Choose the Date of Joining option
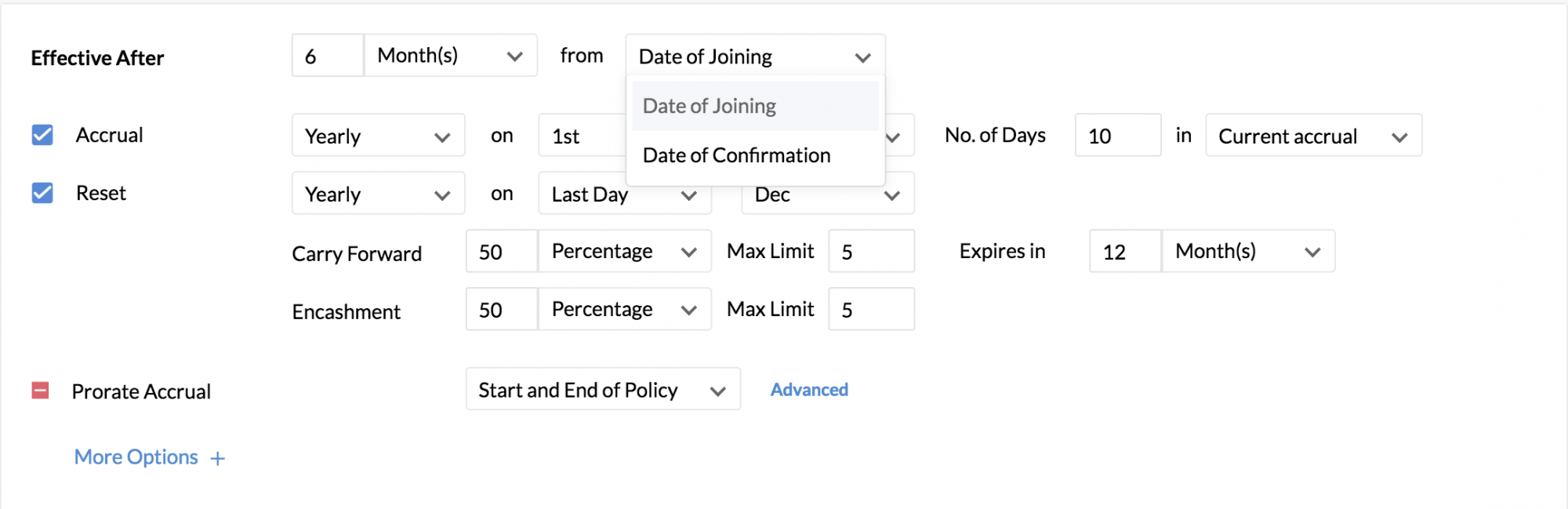 (x=709, y=106)
